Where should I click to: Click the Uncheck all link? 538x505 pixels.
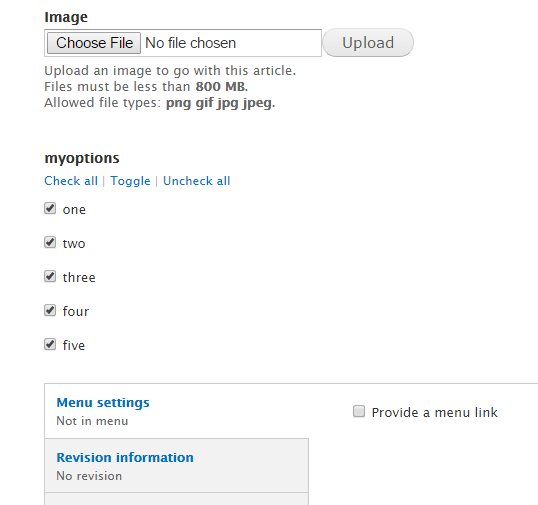click(x=197, y=181)
